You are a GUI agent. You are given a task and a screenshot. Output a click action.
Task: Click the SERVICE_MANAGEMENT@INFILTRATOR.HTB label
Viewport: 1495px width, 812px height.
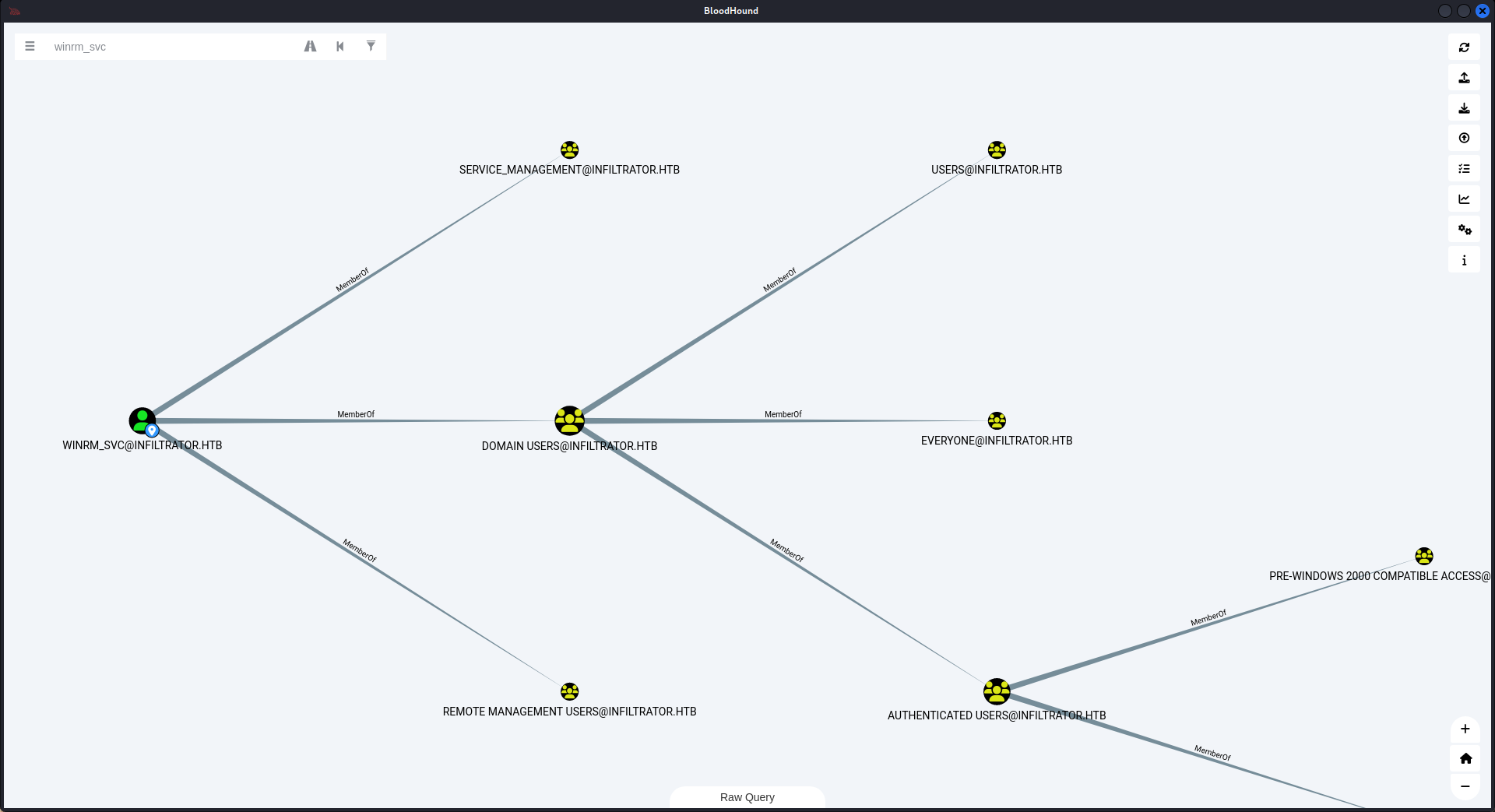tap(569, 170)
